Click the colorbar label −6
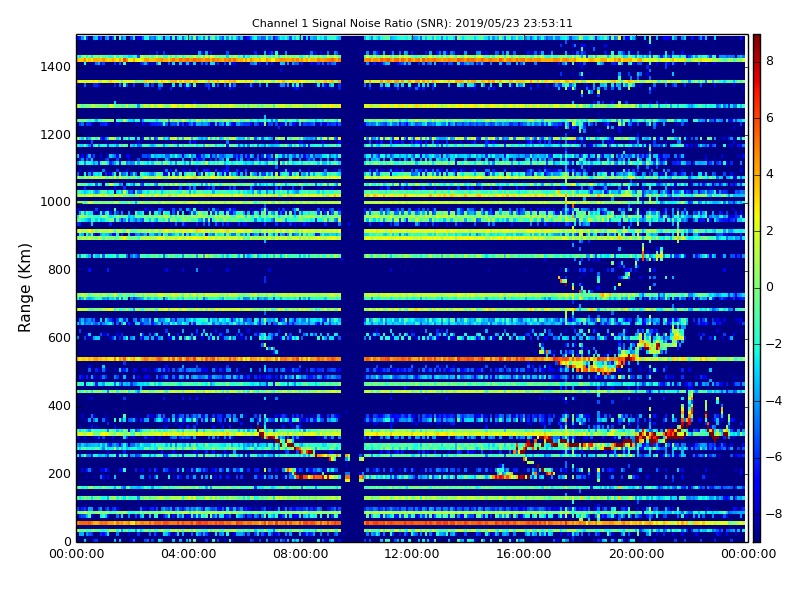The image size is (800, 600). pos(773,457)
